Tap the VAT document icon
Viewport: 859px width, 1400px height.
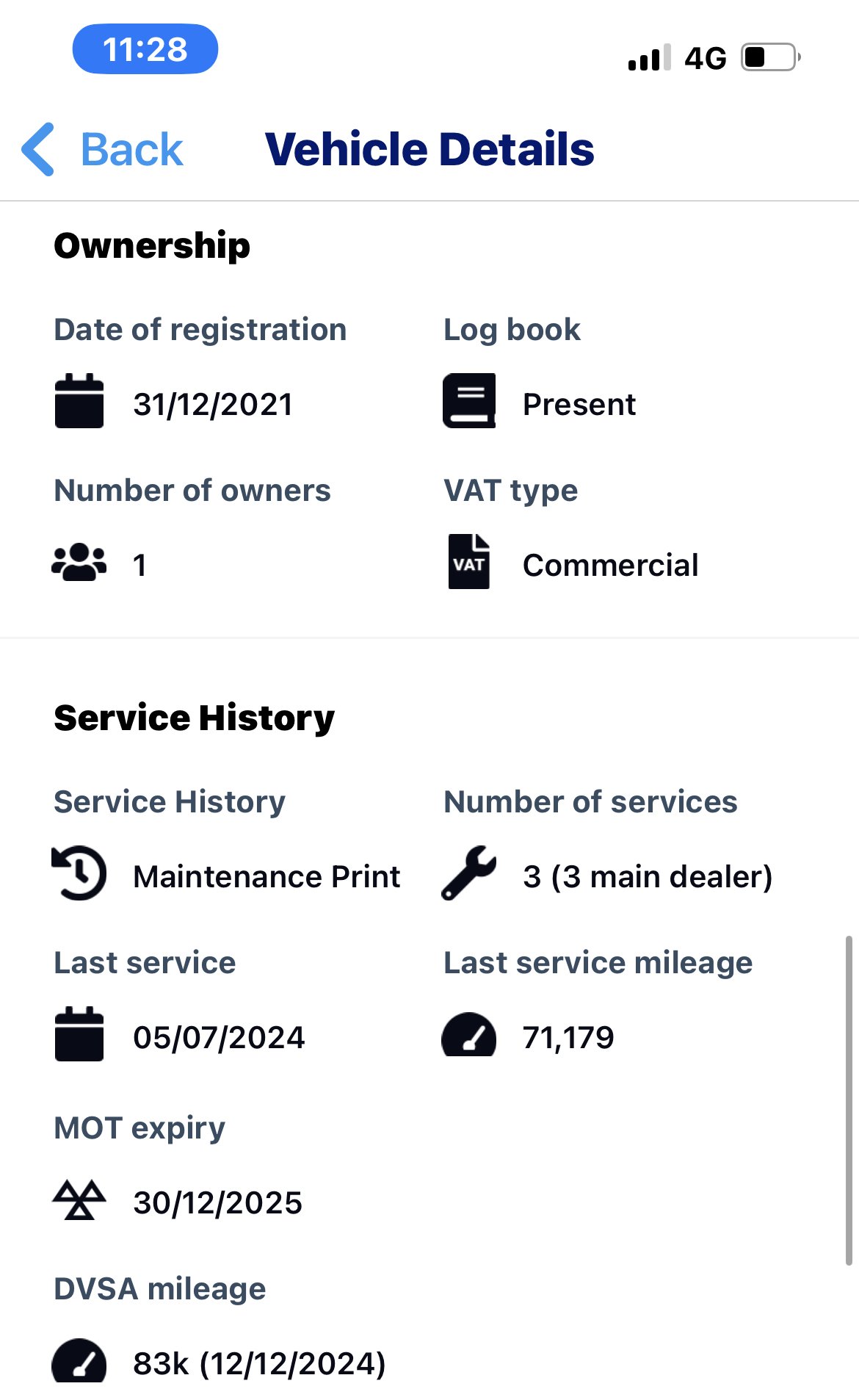(x=469, y=562)
